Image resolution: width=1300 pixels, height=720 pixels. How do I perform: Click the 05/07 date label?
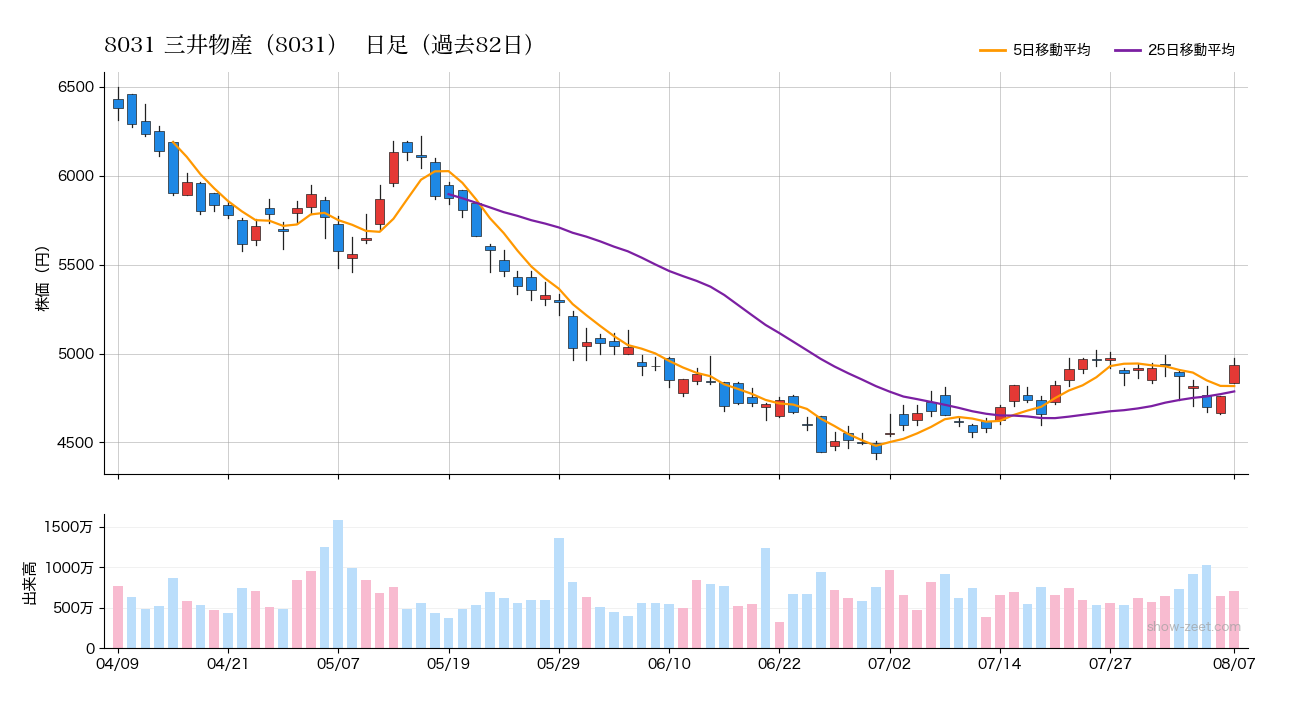pos(338,663)
